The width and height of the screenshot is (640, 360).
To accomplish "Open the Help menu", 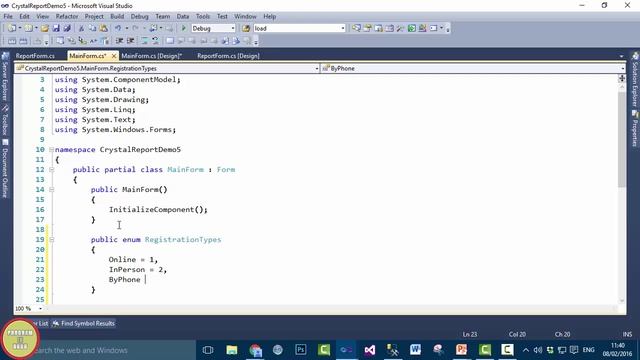I will point(269,16).
